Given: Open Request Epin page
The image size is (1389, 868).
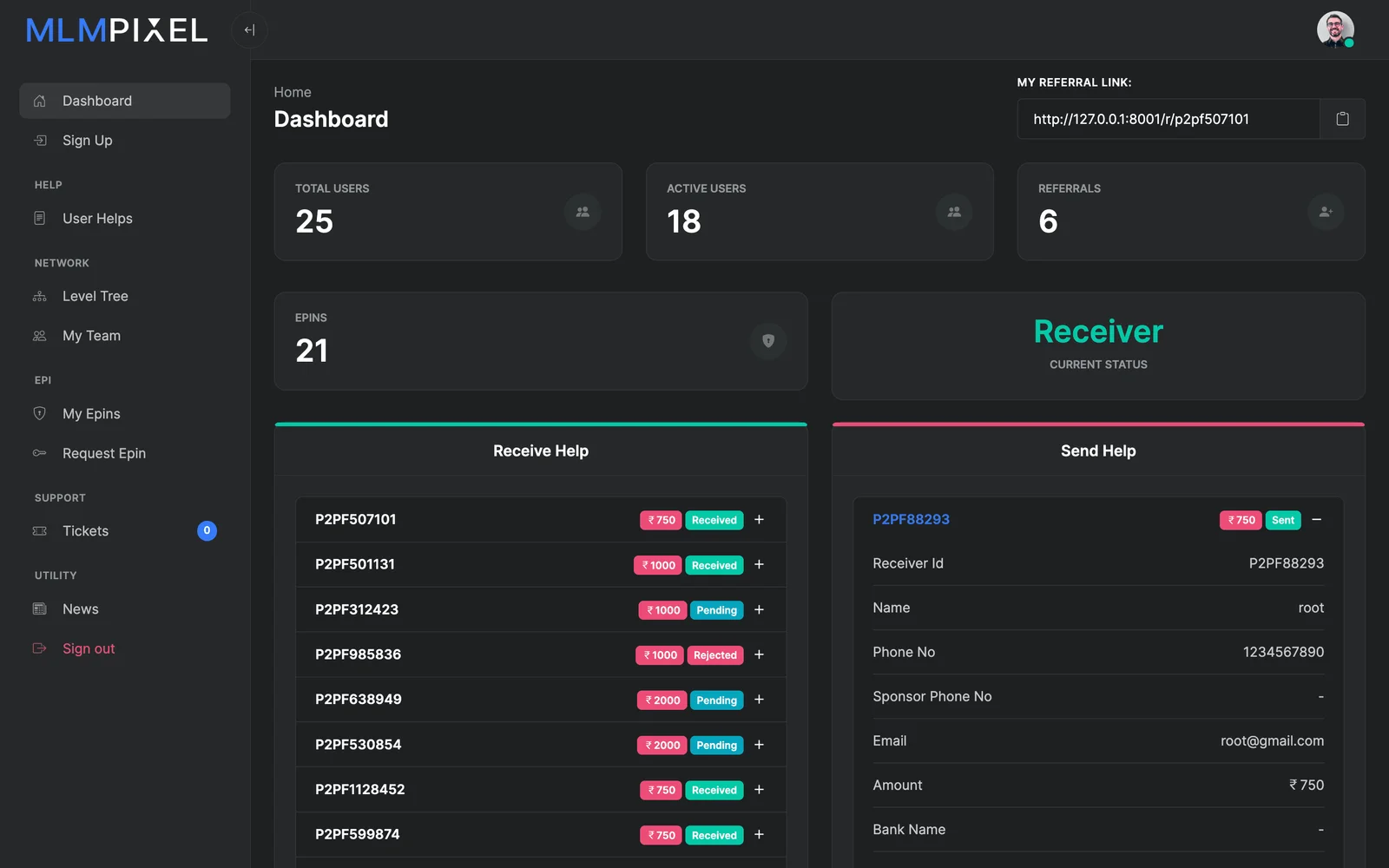Looking at the screenshot, I should click(x=125, y=453).
